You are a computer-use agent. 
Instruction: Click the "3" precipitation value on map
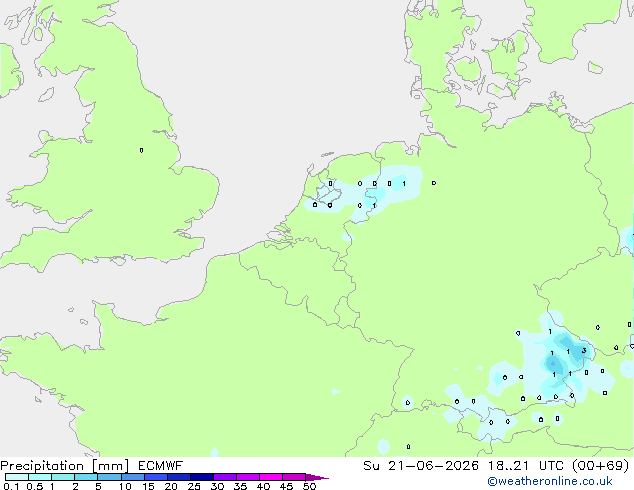584,351
